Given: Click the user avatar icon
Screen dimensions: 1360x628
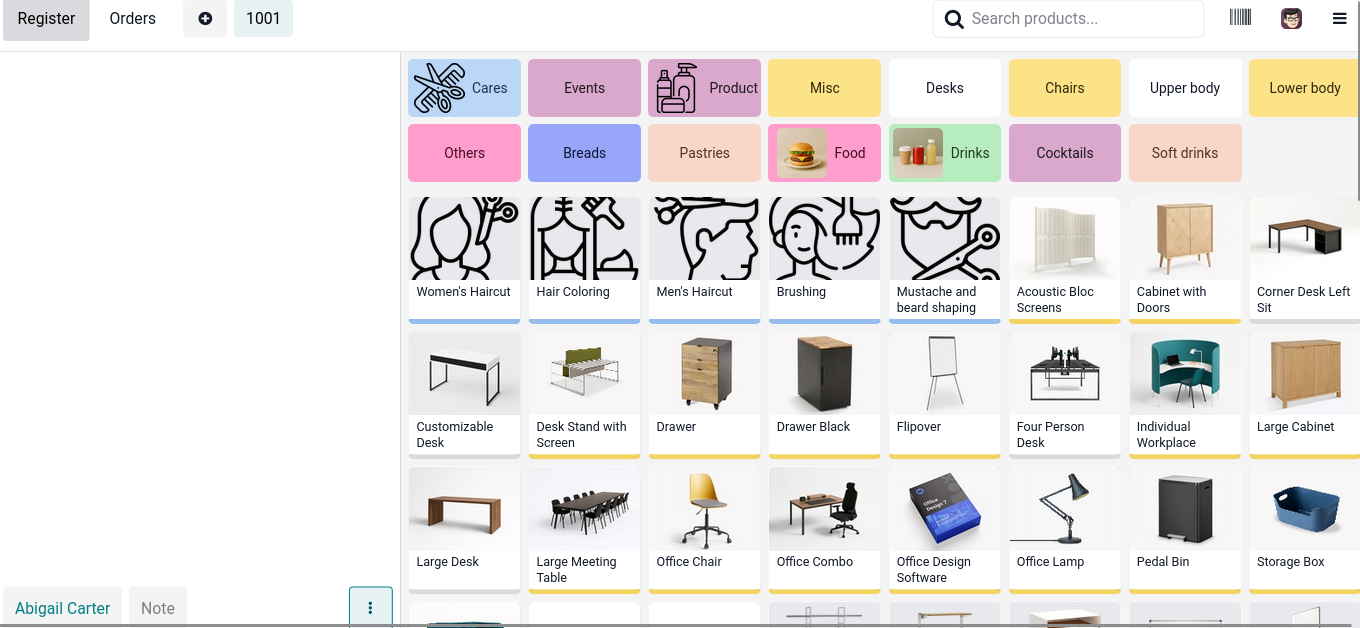Looking at the screenshot, I should tap(1291, 18).
